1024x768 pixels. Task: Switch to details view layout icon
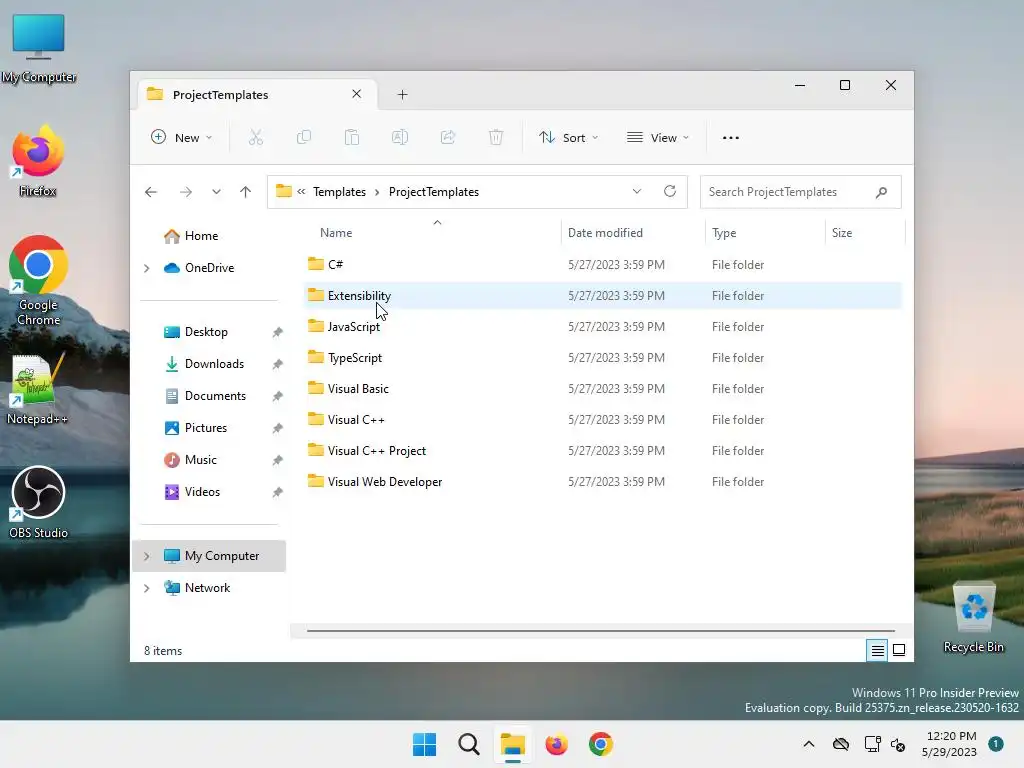(877, 650)
